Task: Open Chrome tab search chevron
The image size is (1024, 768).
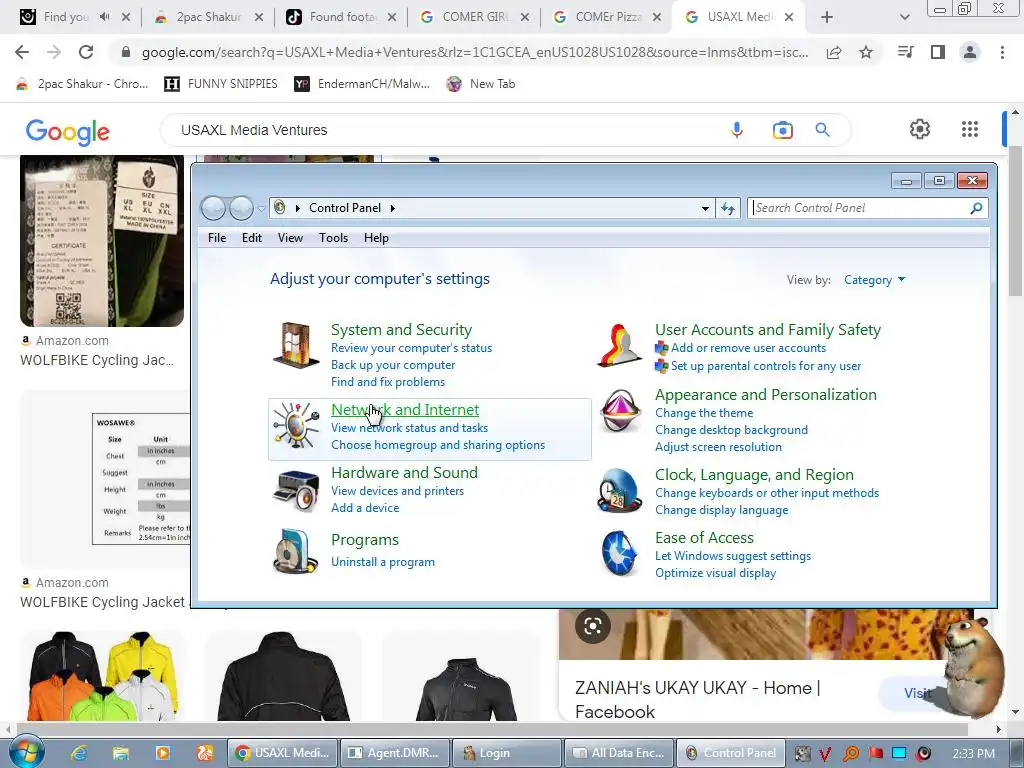Action: (x=904, y=17)
